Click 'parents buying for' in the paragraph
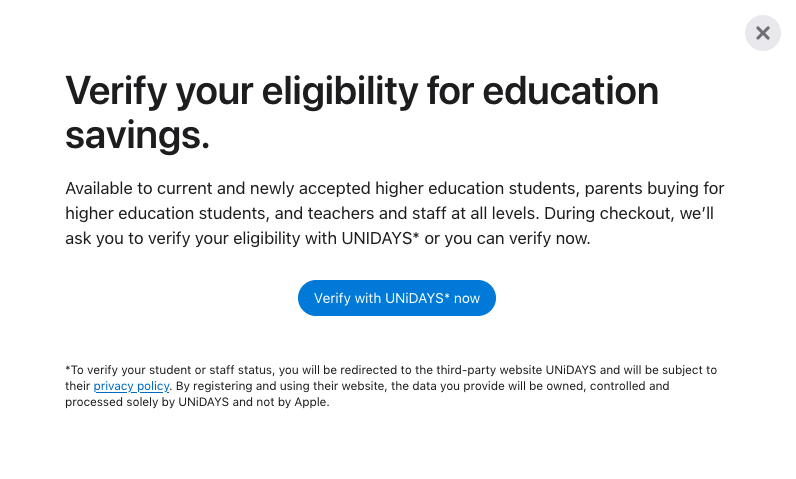796x479 pixels. click(x=654, y=188)
